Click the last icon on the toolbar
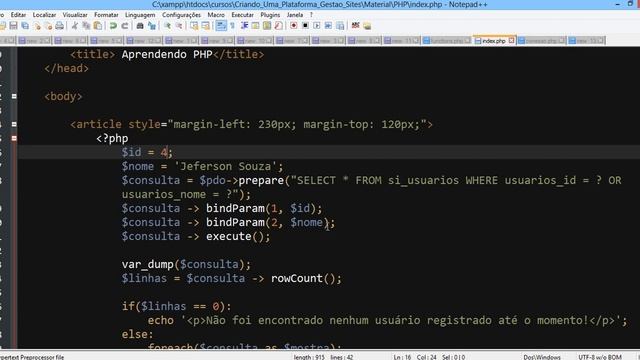The height and width of the screenshot is (360, 640). [x=367, y=26]
